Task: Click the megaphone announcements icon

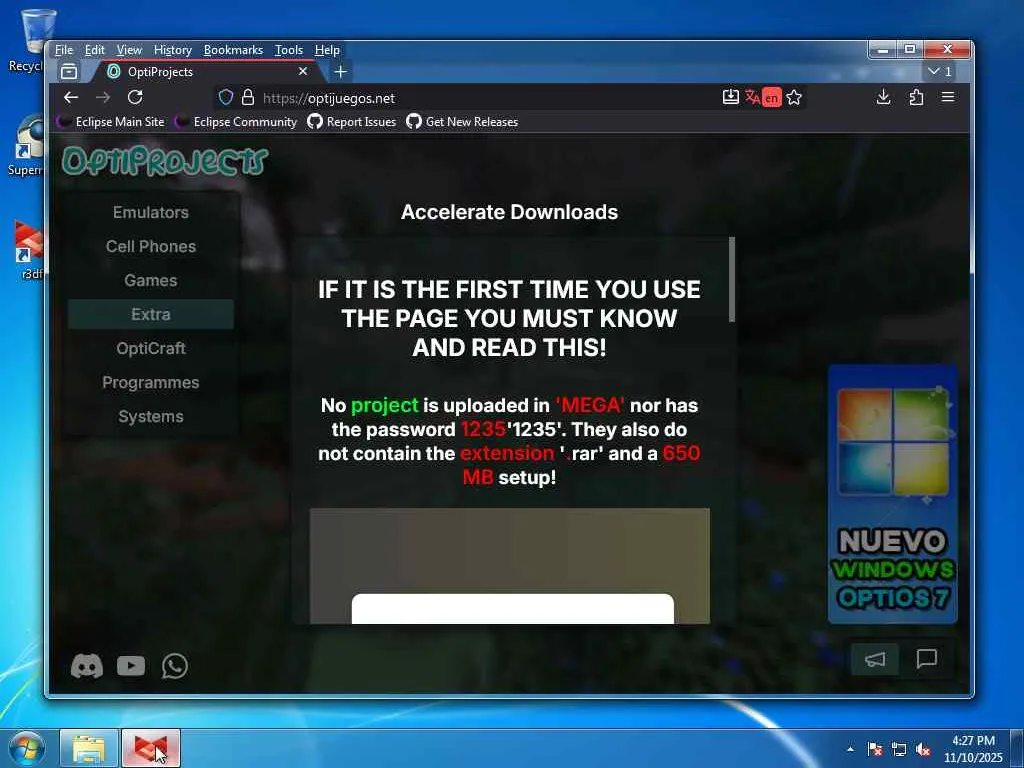Action: click(875, 659)
